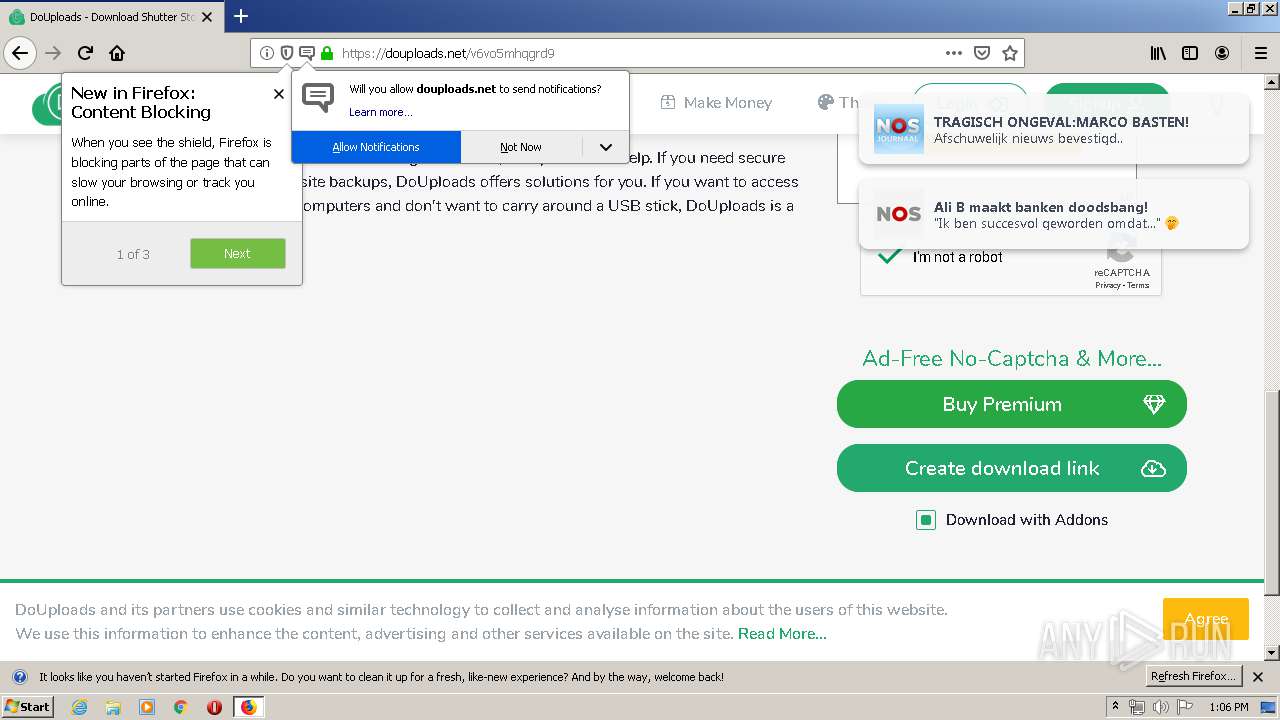
Task: Click the URL address bar field
Action: 638,53
